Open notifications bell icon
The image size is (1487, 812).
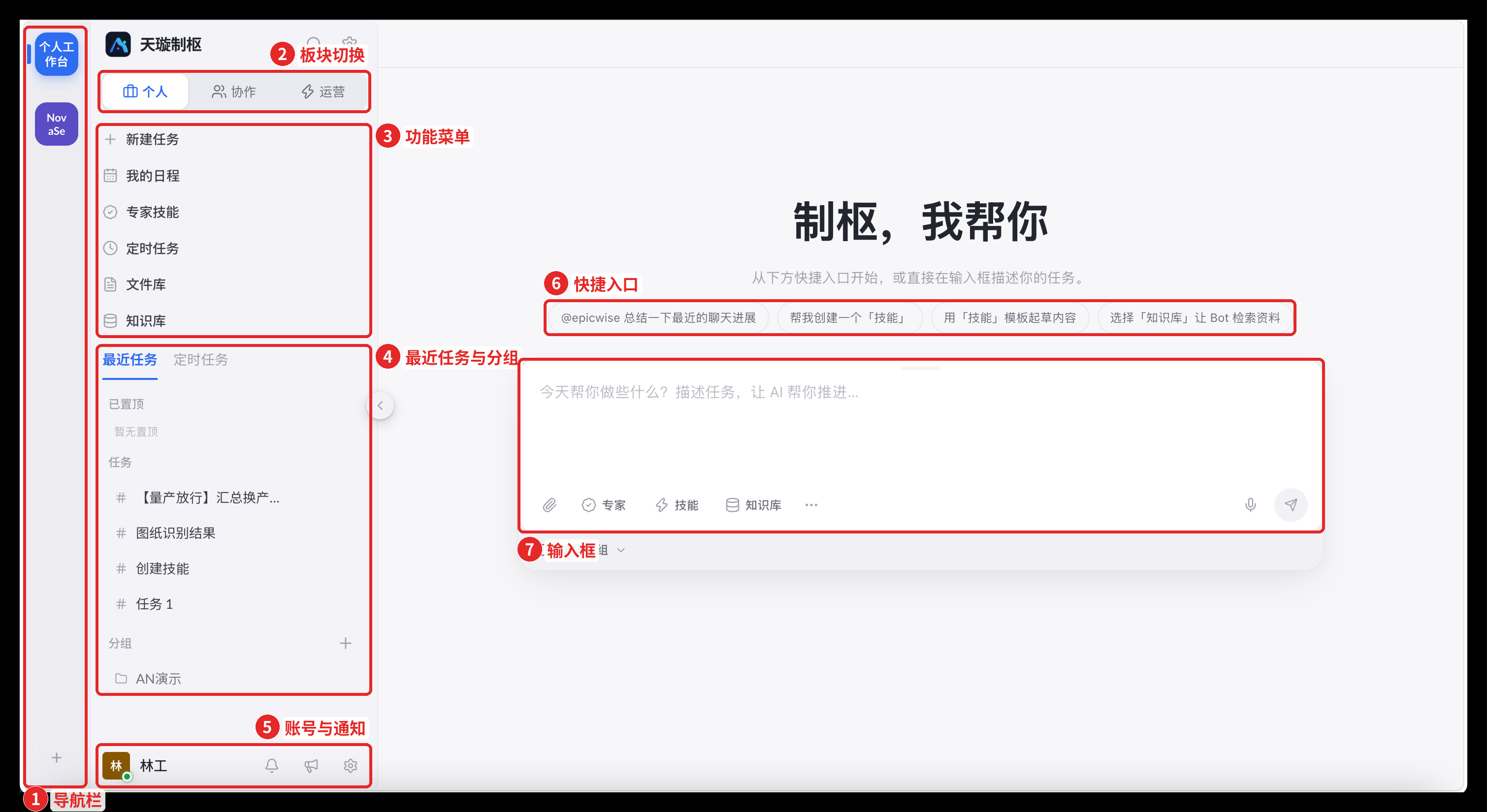271,765
